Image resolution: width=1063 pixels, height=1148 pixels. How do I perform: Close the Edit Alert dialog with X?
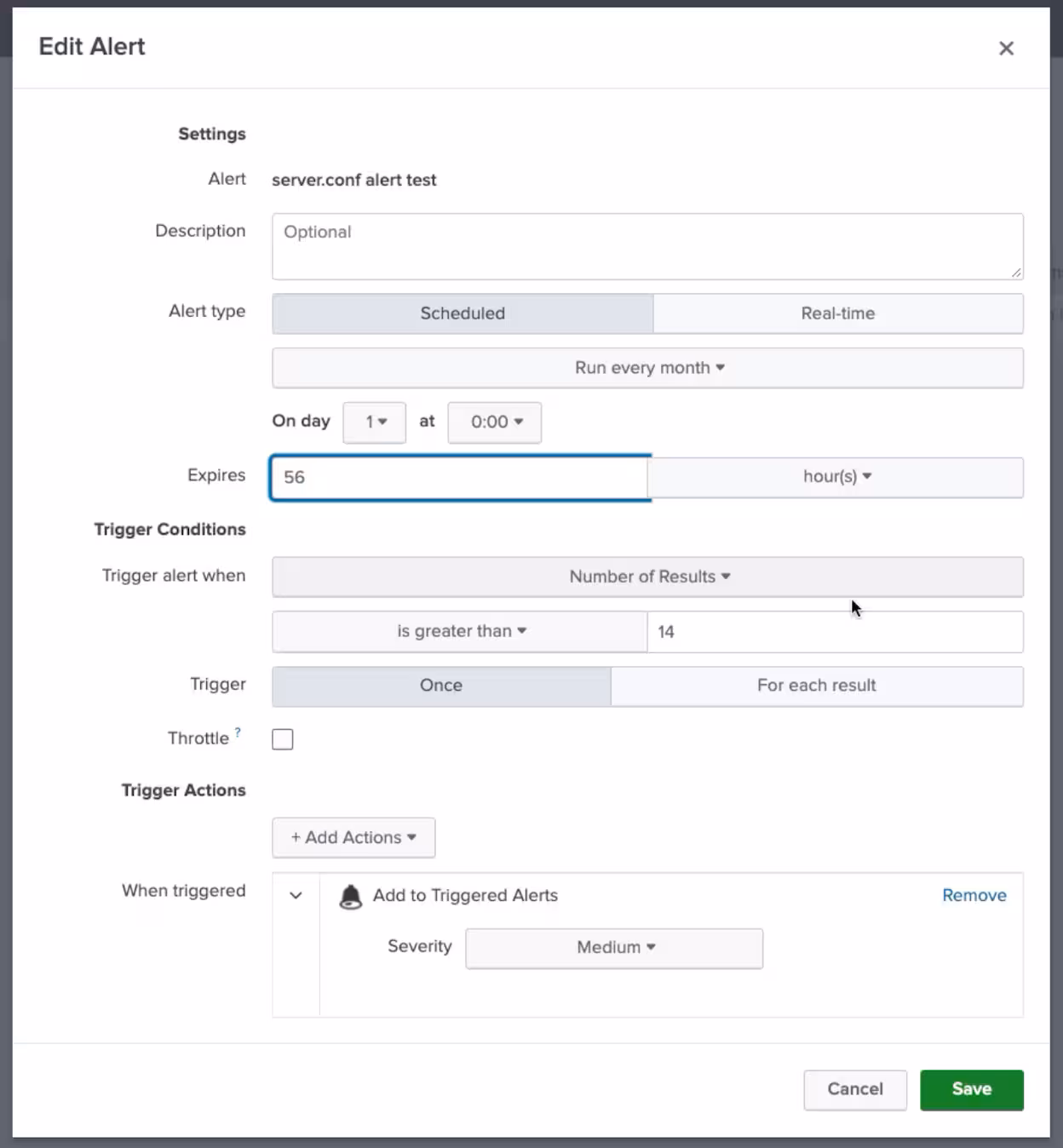(x=1006, y=49)
